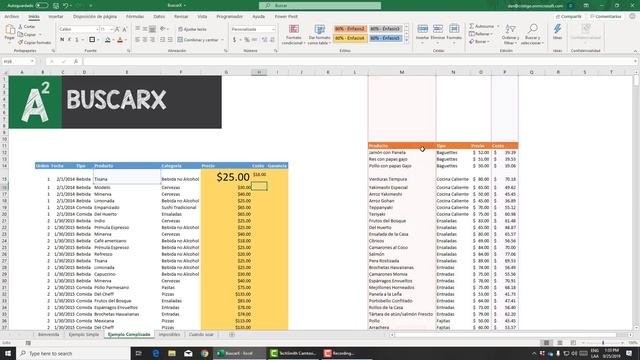The height and width of the screenshot is (360, 640).
Task: Align text right
Action: coord(152,40)
